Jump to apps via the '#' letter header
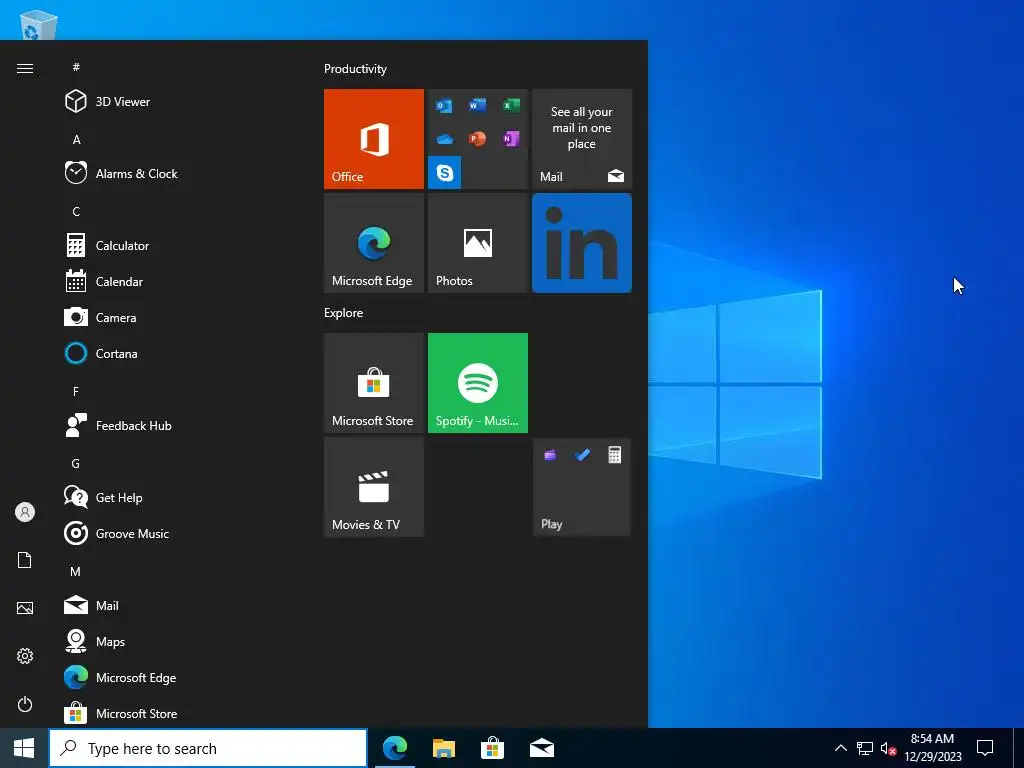This screenshot has width=1024, height=768. tap(76, 67)
